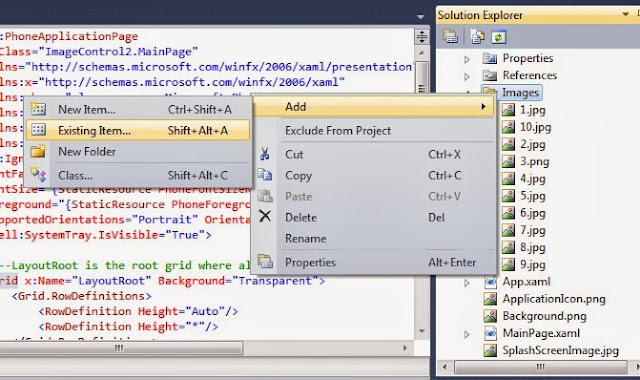Screen dimensions: 640x380
Task: Select 2.jpg in Images folder
Action: point(533,144)
